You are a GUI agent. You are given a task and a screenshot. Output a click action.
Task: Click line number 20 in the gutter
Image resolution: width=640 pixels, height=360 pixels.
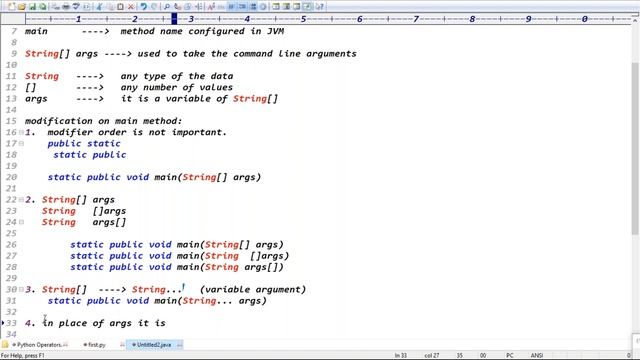point(11,177)
